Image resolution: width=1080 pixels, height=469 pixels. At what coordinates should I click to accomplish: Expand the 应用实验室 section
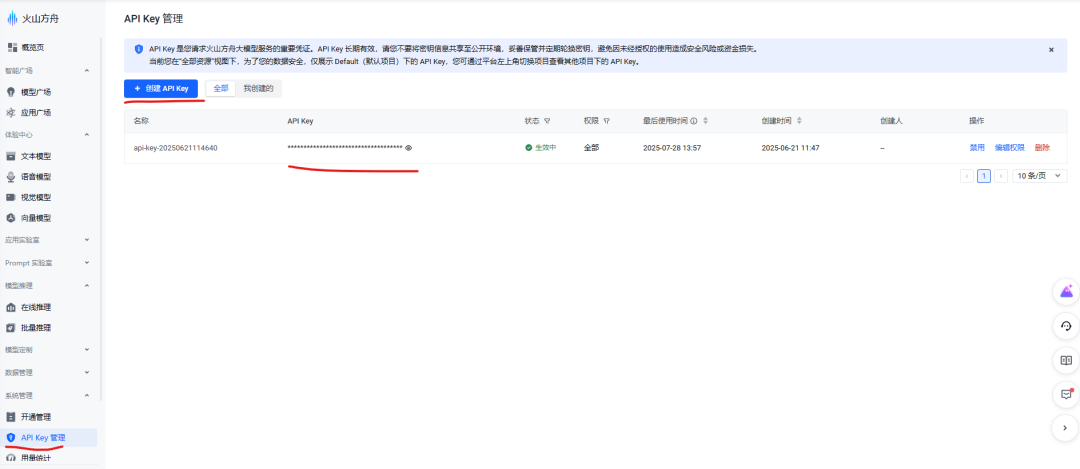[87, 240]
